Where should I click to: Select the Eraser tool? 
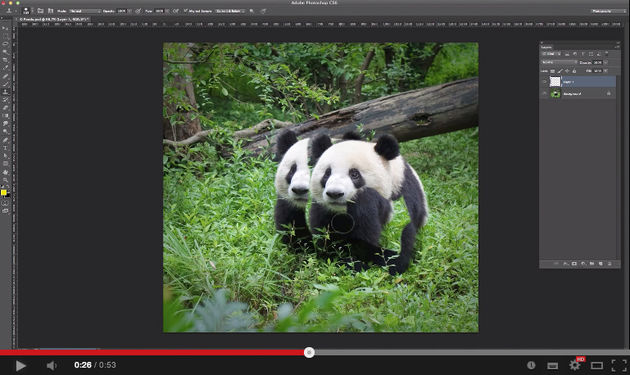point(5,108)
